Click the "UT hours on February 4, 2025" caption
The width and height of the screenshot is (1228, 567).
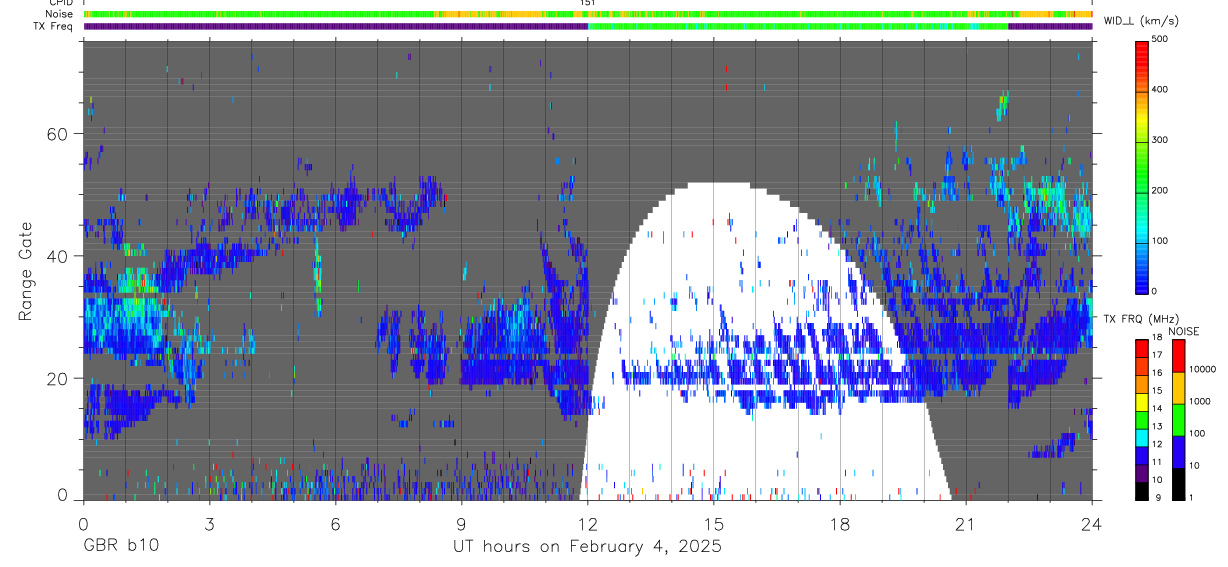click(587, 548)
